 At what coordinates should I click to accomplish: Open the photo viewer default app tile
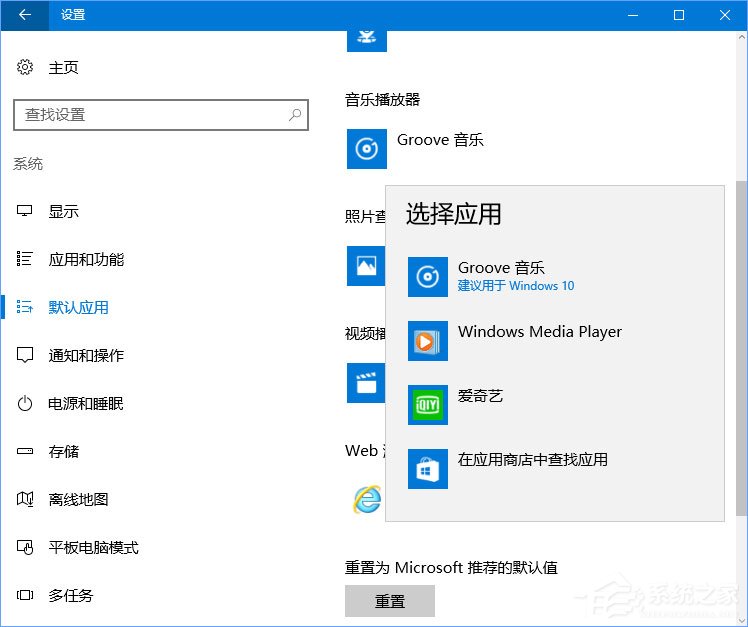point(364,266)
